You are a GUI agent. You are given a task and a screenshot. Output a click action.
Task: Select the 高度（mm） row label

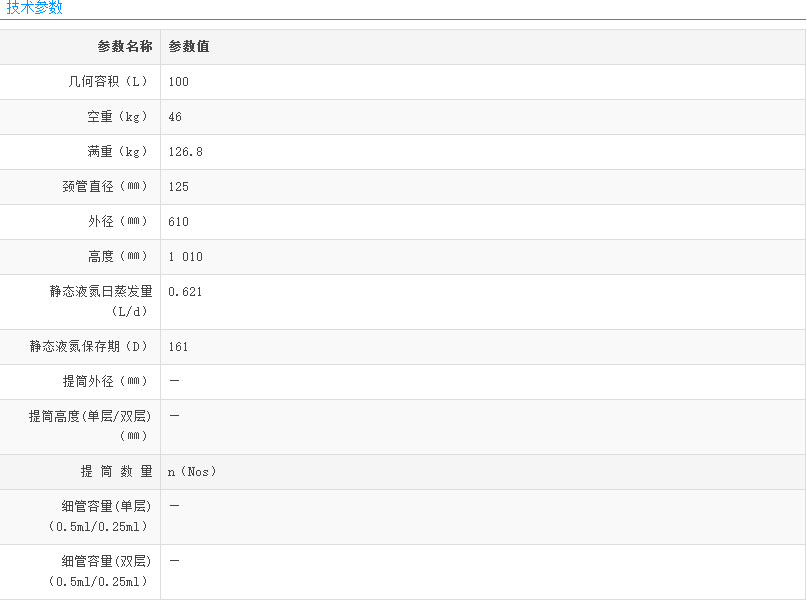pos(119,257)
